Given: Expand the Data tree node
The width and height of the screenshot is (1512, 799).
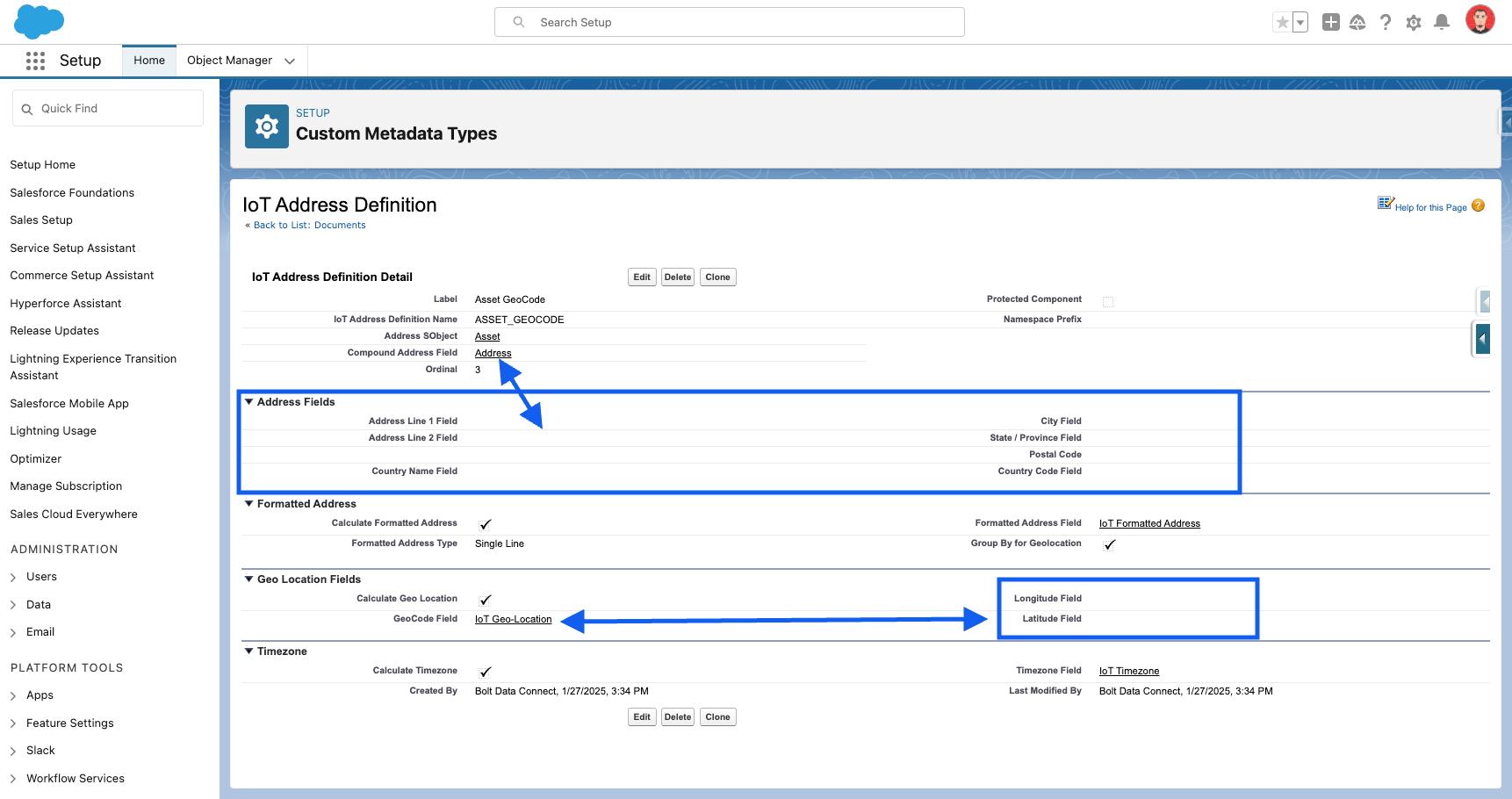Looking at the screenshot, I should pos(13,605).
